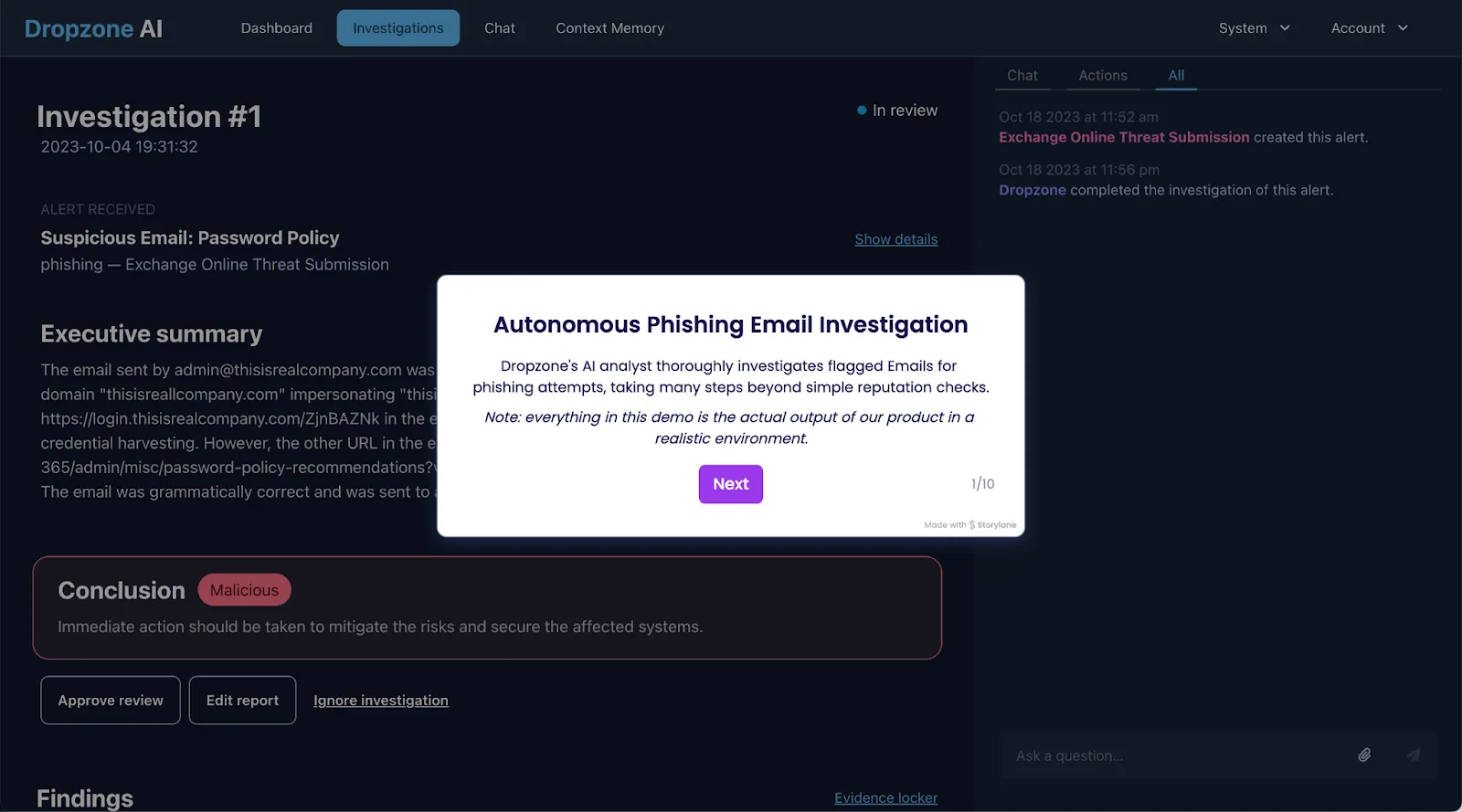Open Context Memory page
The image size is (1462, 812).
610,28
